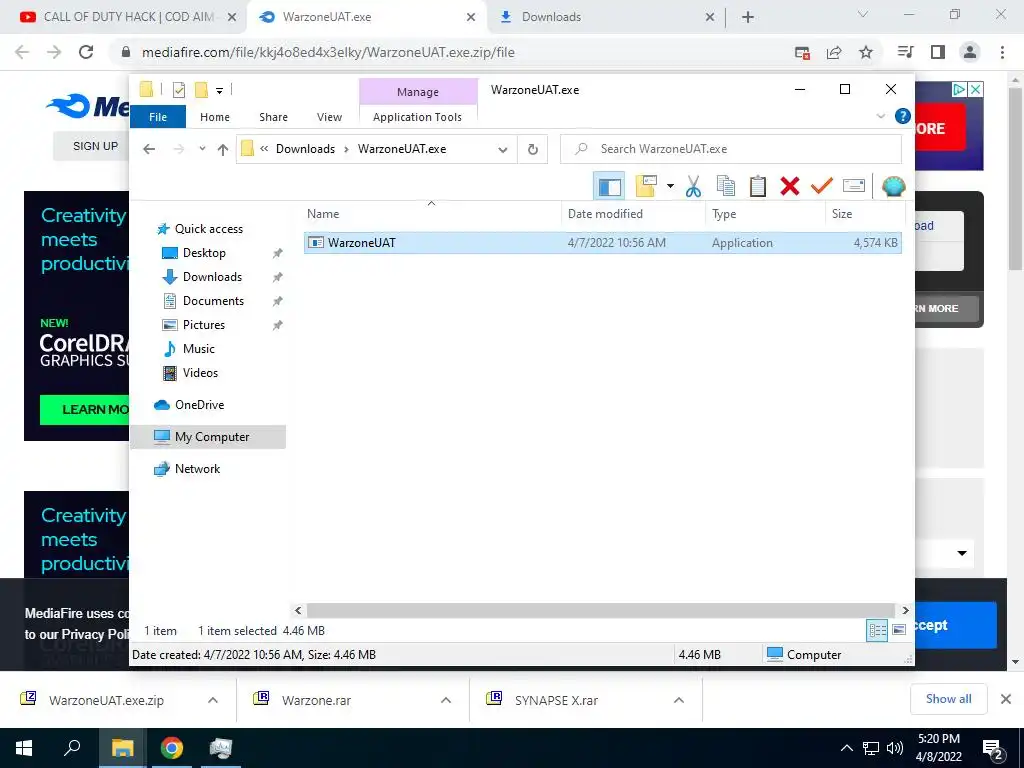The image size is (1024, 768).
Task: Click the Copy icon in toolbar
Action: (726, 186)
